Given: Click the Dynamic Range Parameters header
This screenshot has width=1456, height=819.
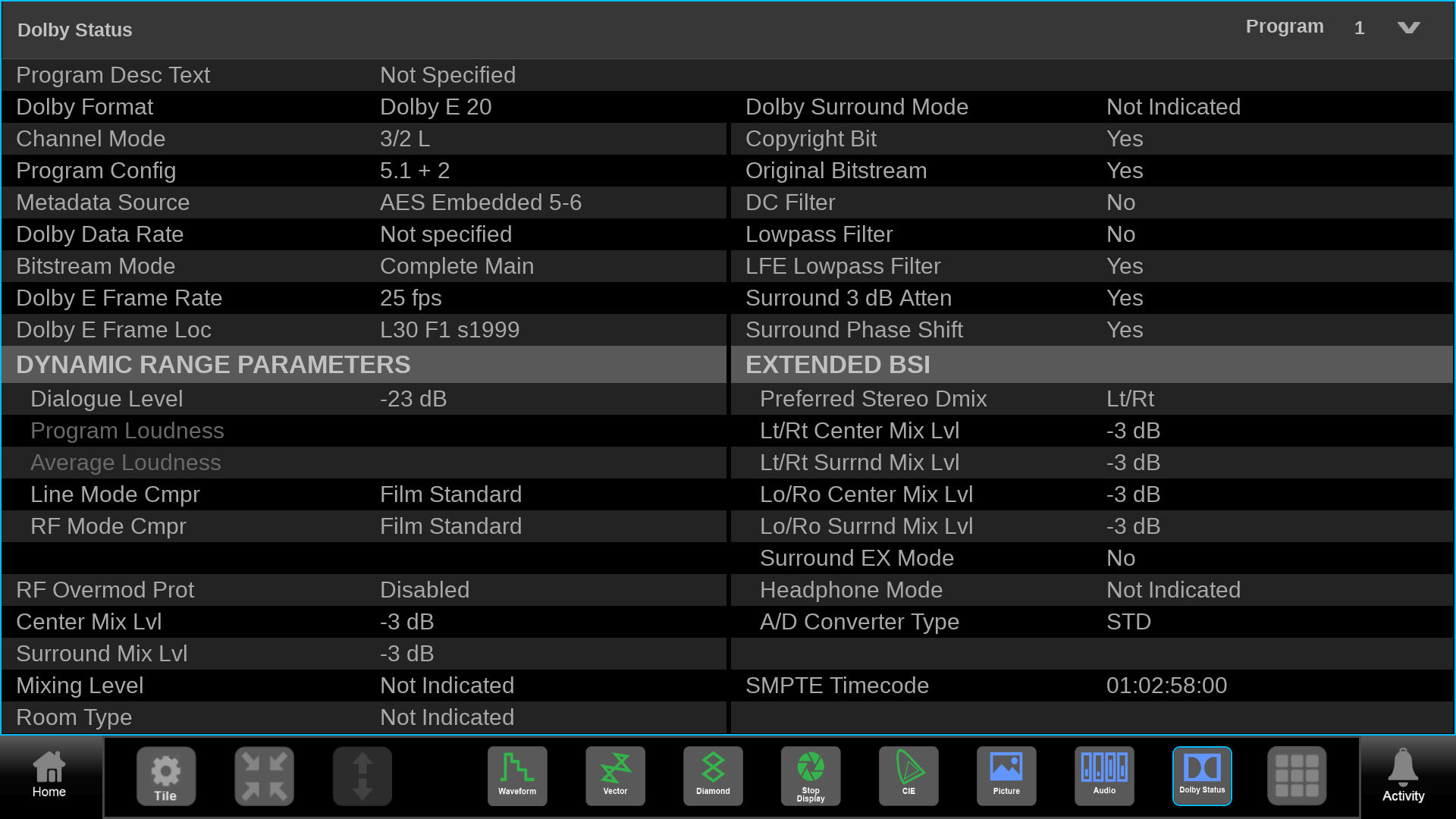Looking at the screenshot, I should coord(213,365).
